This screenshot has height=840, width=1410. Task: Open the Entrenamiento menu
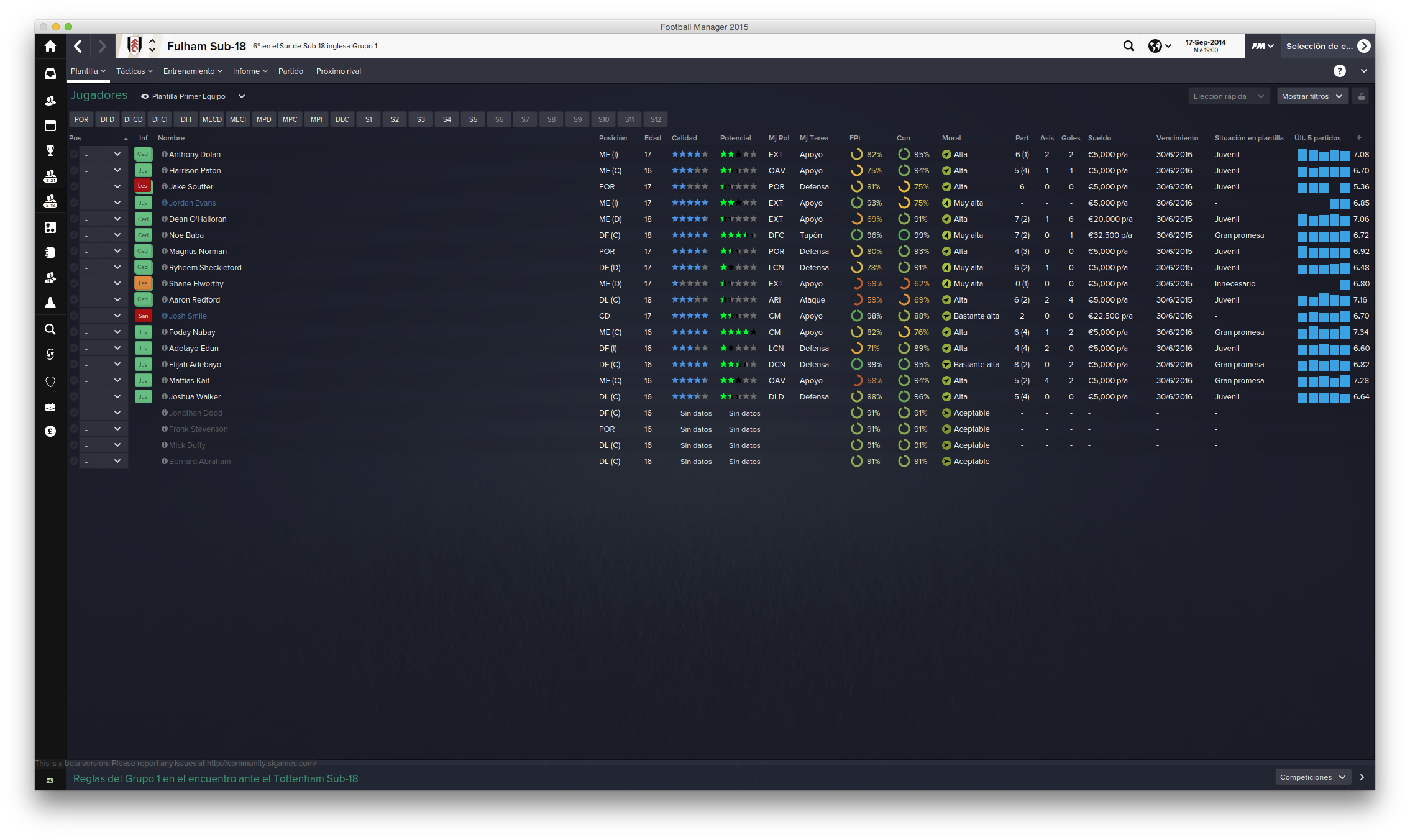click(x=193, y=71)
